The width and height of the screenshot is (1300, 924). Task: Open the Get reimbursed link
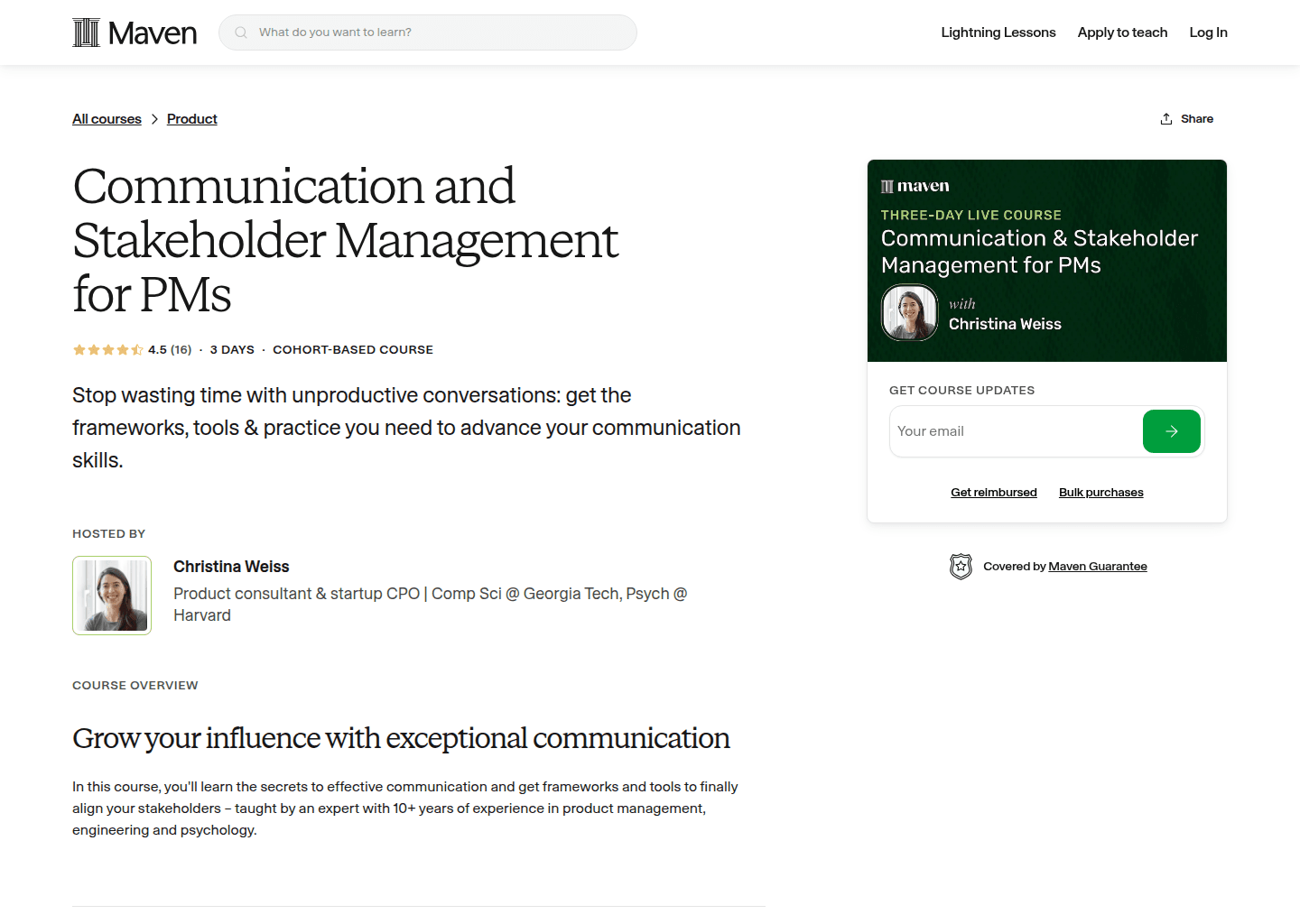(993, 492)
